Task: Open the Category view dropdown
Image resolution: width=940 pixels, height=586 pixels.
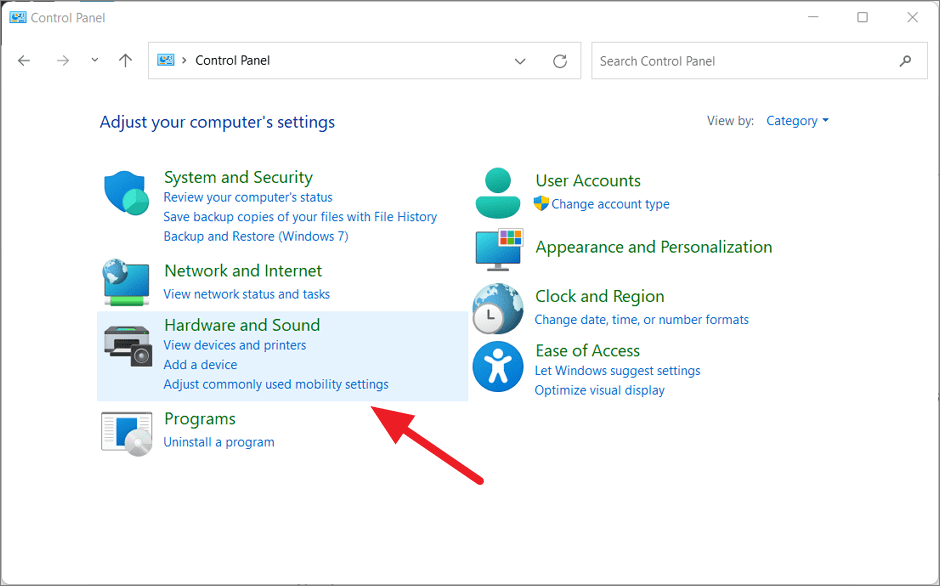Action: click(797, 120)
